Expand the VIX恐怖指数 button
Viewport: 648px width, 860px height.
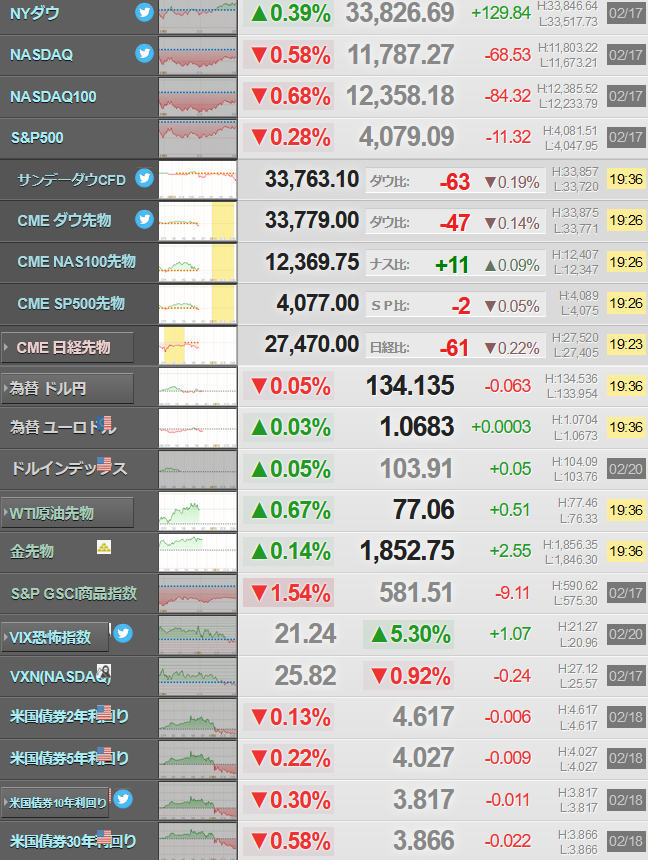tap(55, 637)
